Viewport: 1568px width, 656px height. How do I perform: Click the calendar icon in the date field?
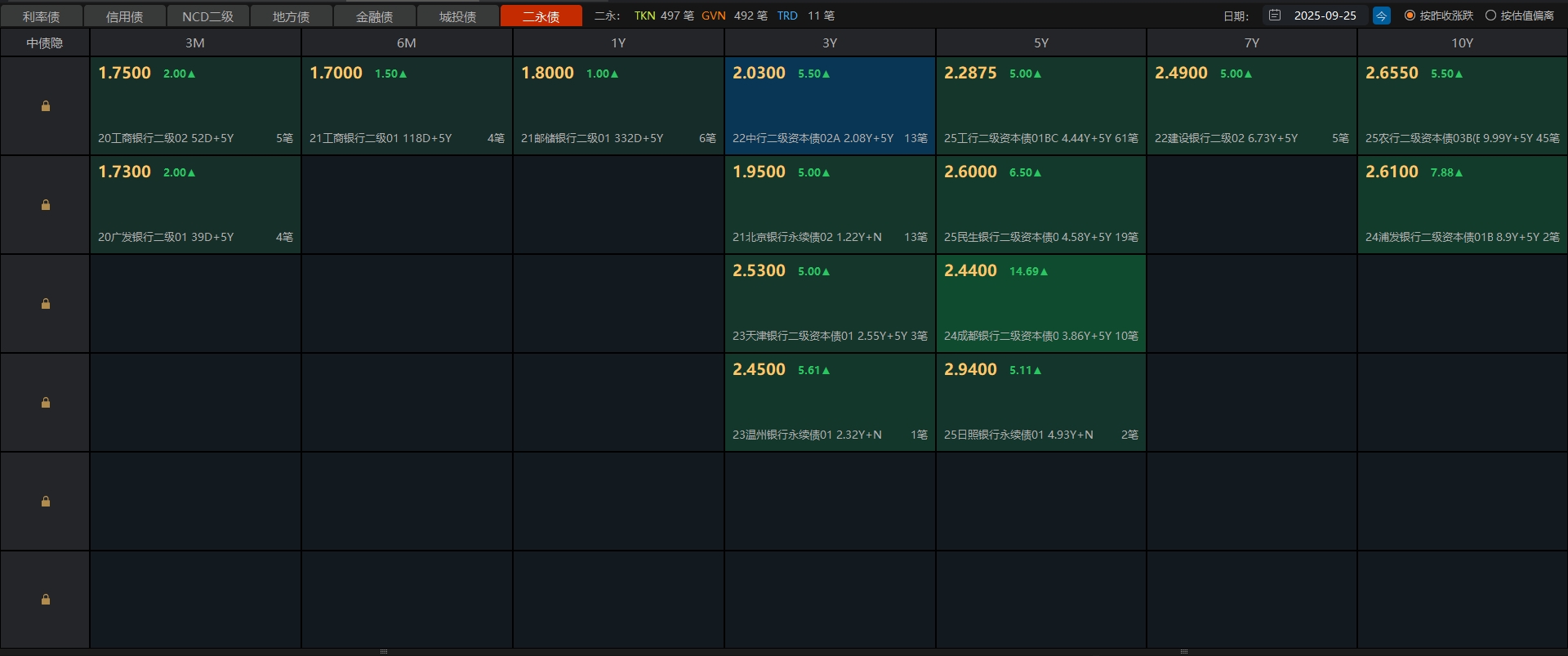point(1275,16)
